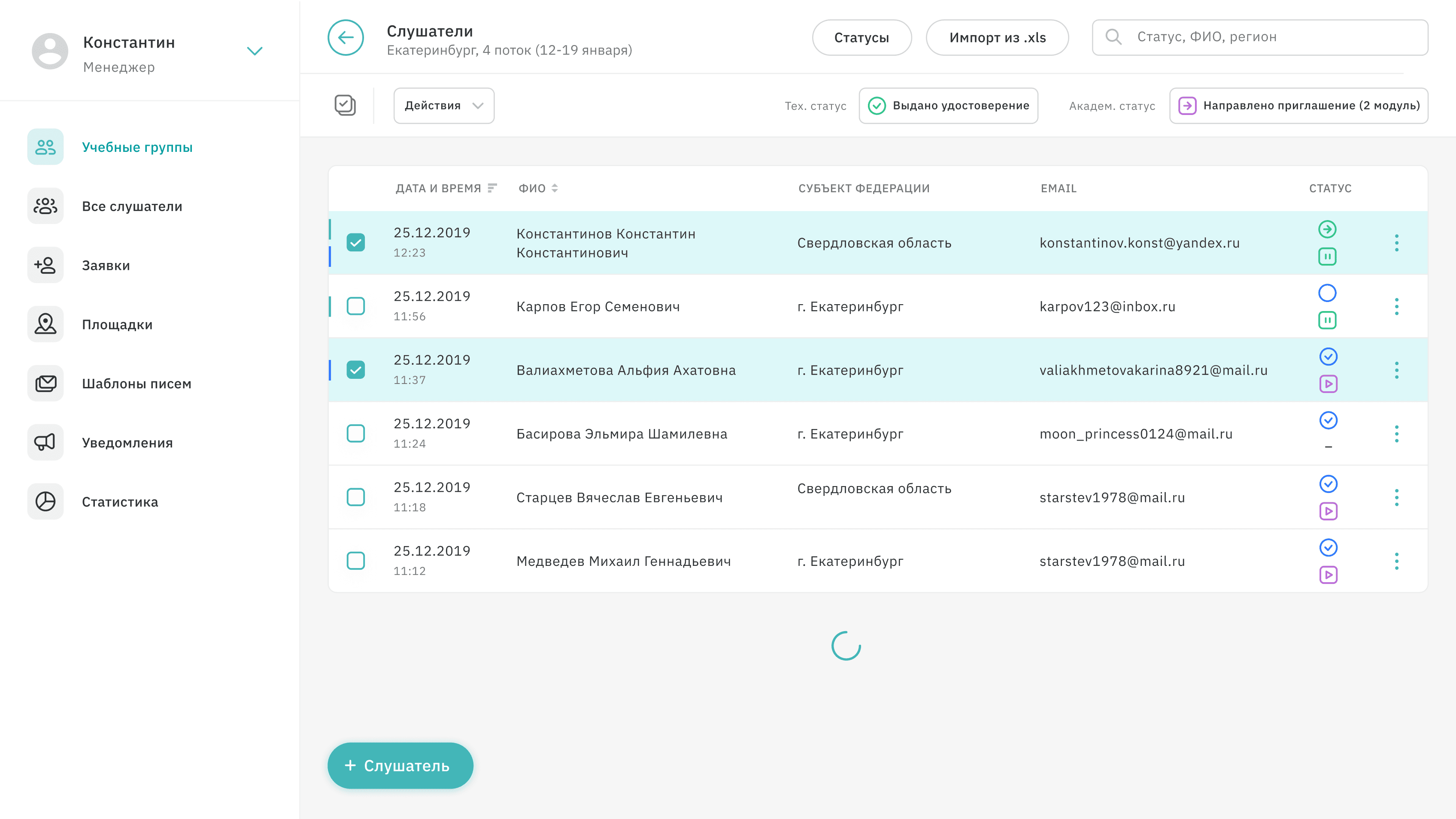The image size is (1456, 819).
Task: Expand the Константин user profile chevron
Action: (x=255, y=51)
